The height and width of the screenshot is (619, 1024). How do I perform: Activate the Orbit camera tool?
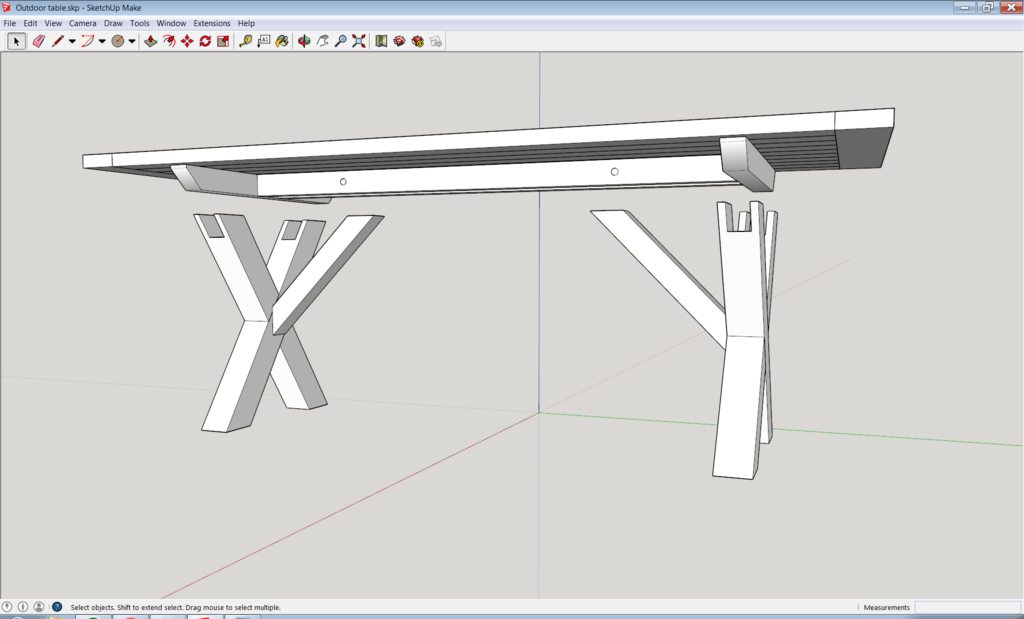304,41
